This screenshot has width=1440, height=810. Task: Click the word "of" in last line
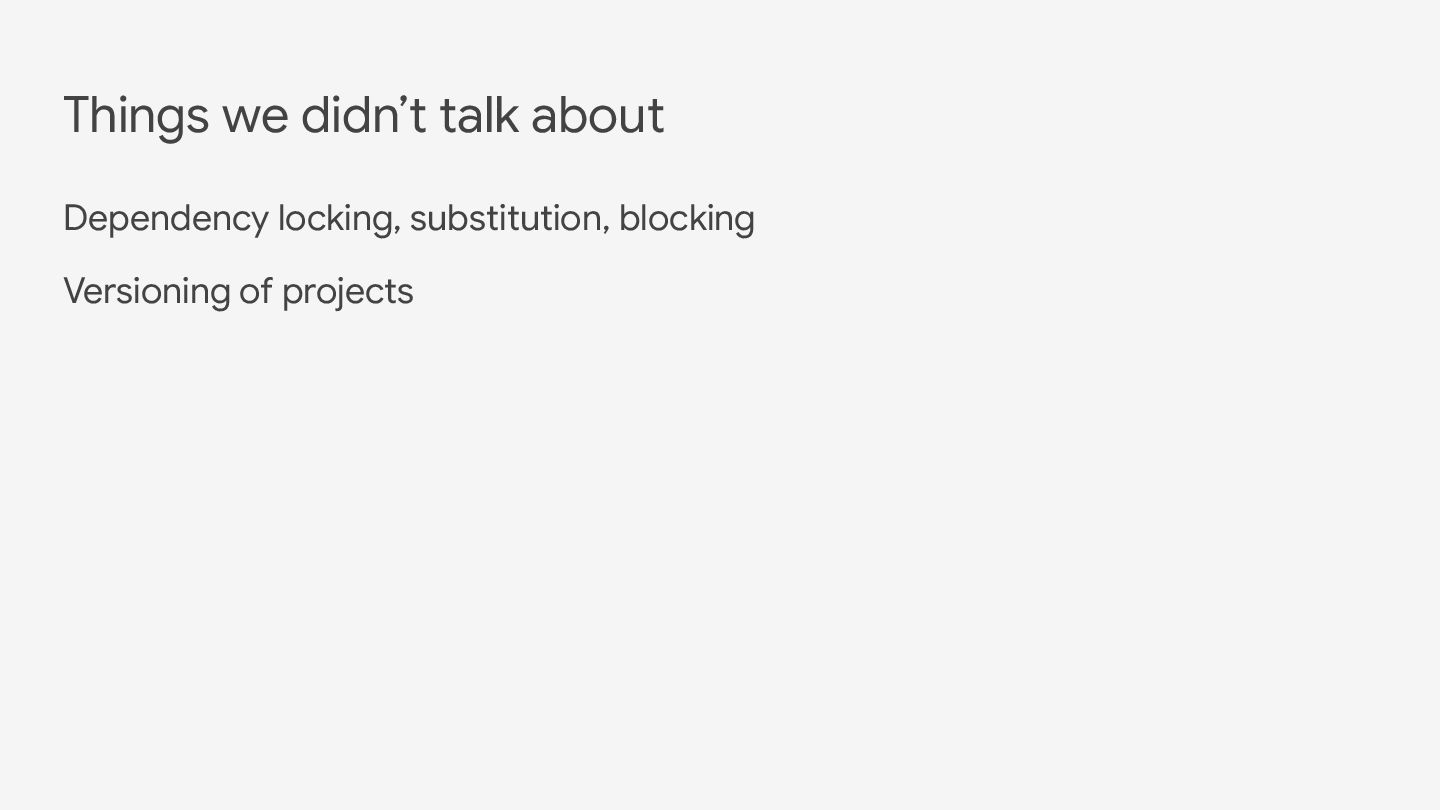(256, 291)
